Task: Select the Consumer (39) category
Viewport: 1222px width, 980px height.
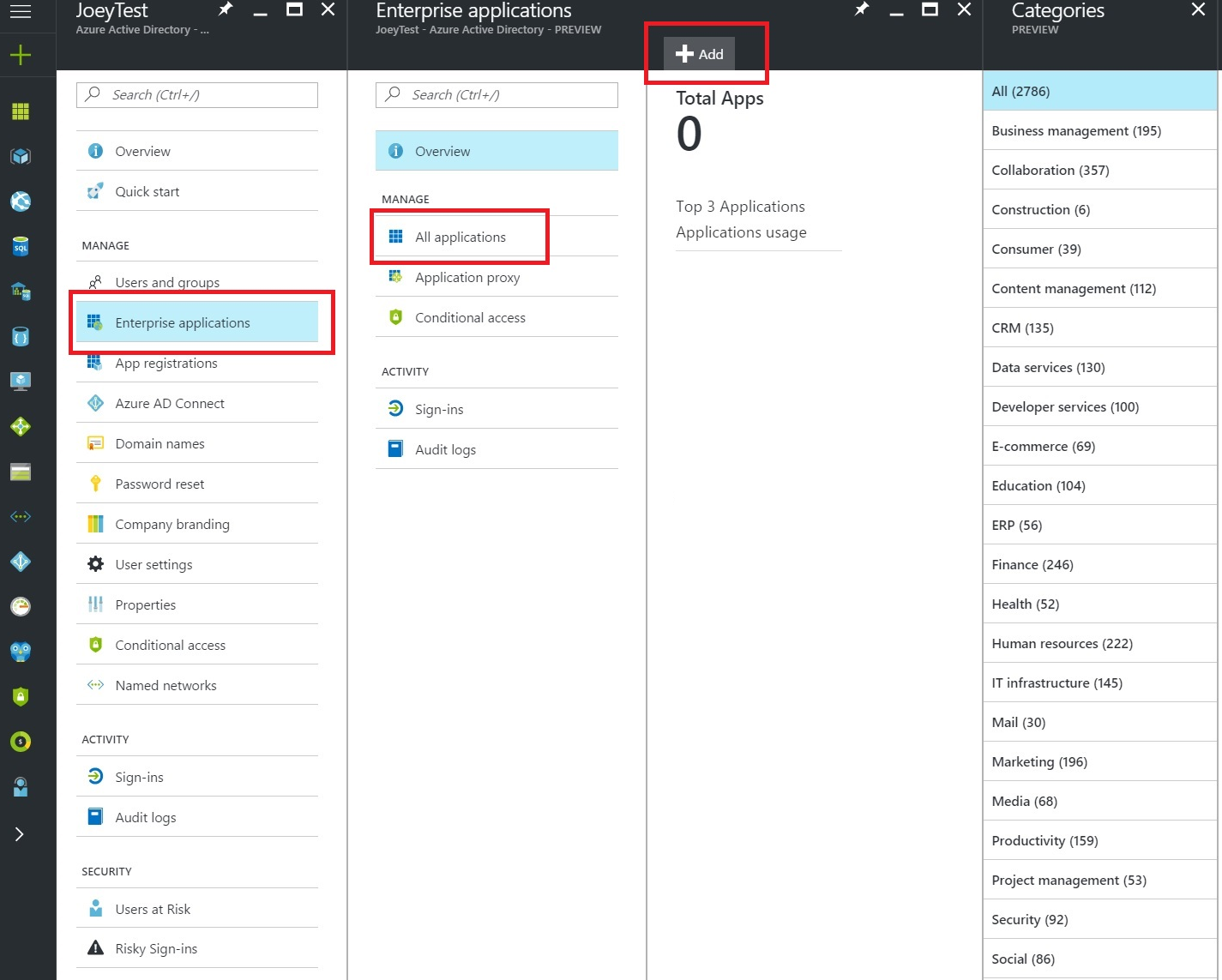Action: tap(1099, 249)
